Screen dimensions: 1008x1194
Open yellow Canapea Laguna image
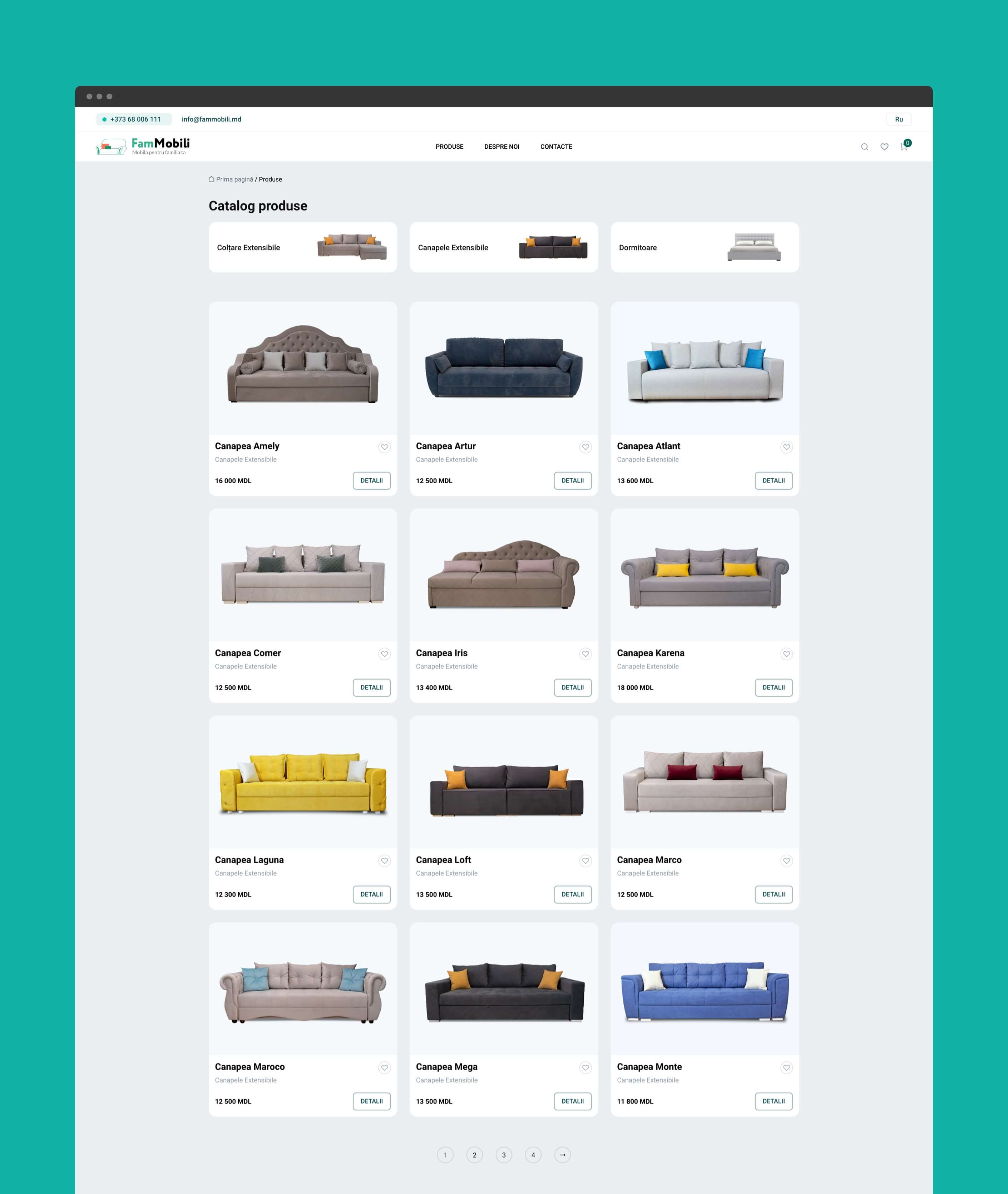pyautogui.click(x=303, y=782)
